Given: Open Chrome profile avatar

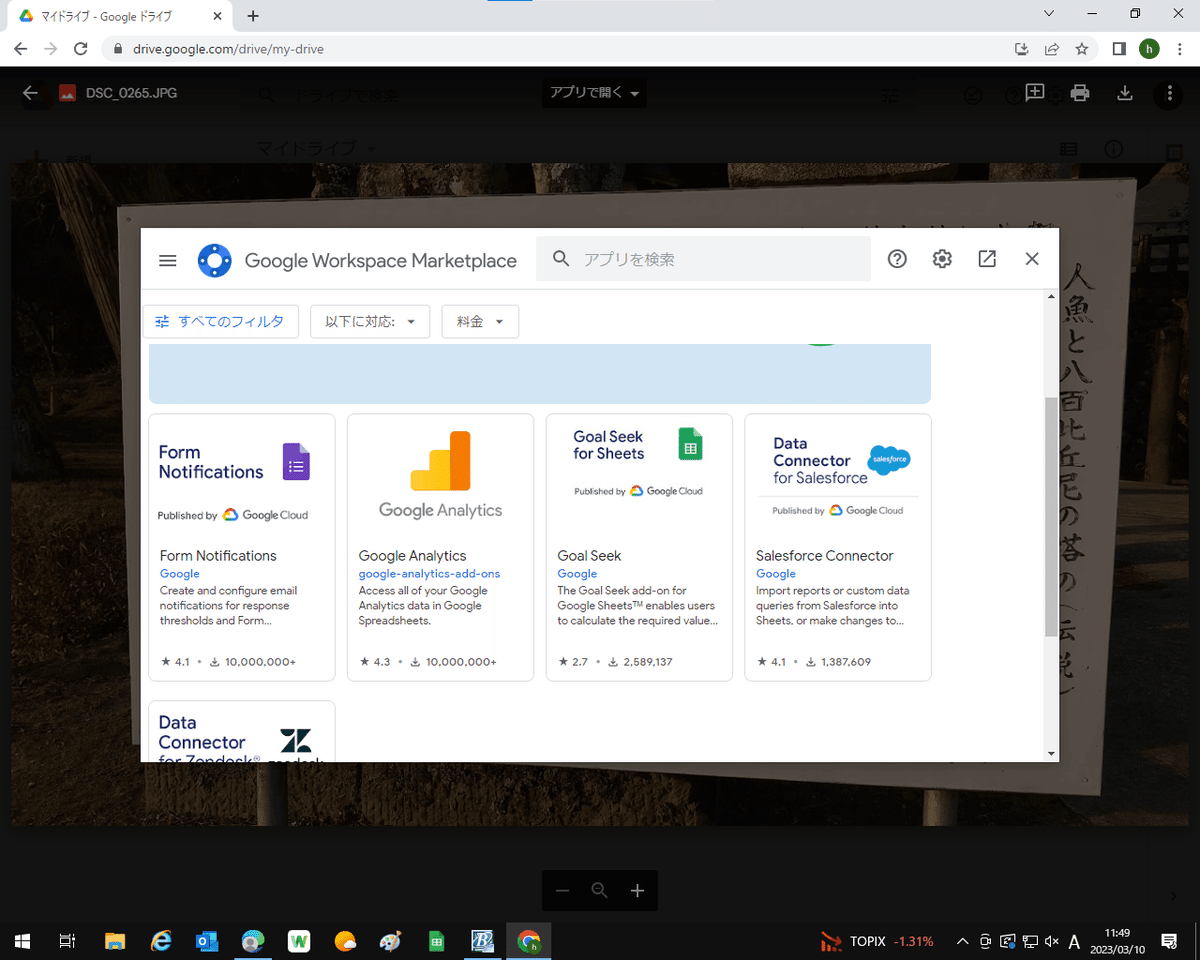Looking at the screenshot, I should click(x=1149, y=49).
